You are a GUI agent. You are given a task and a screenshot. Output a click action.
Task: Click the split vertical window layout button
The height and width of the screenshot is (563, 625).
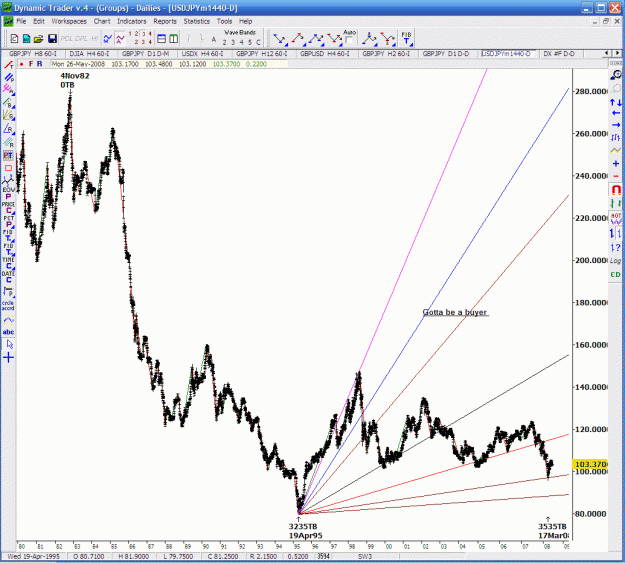(174, 39)
